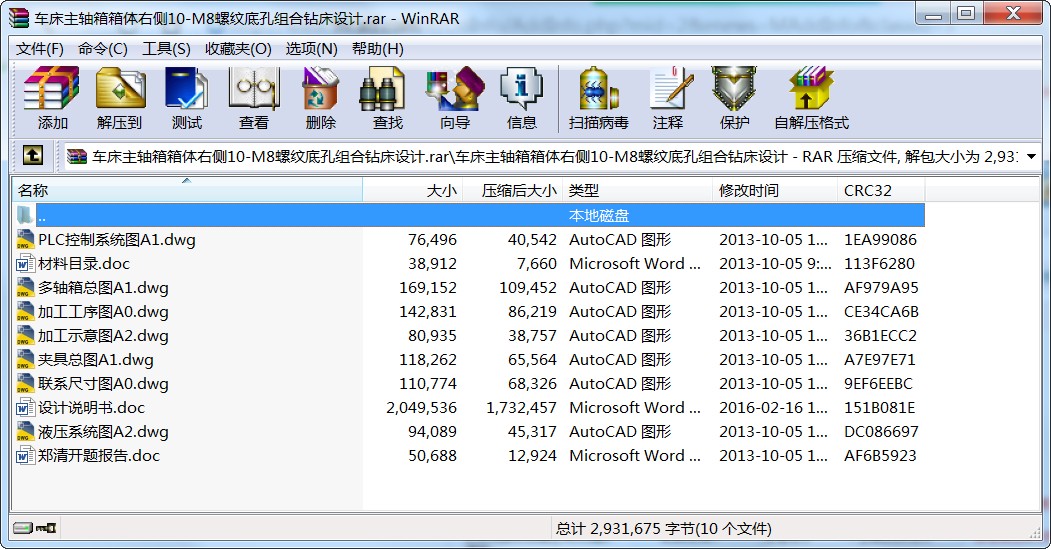This screenshot has height=549, width=1051.
Task: Click type cell Microsoft Word of 材料目录.doc
Action: click(x=634, y=263)
